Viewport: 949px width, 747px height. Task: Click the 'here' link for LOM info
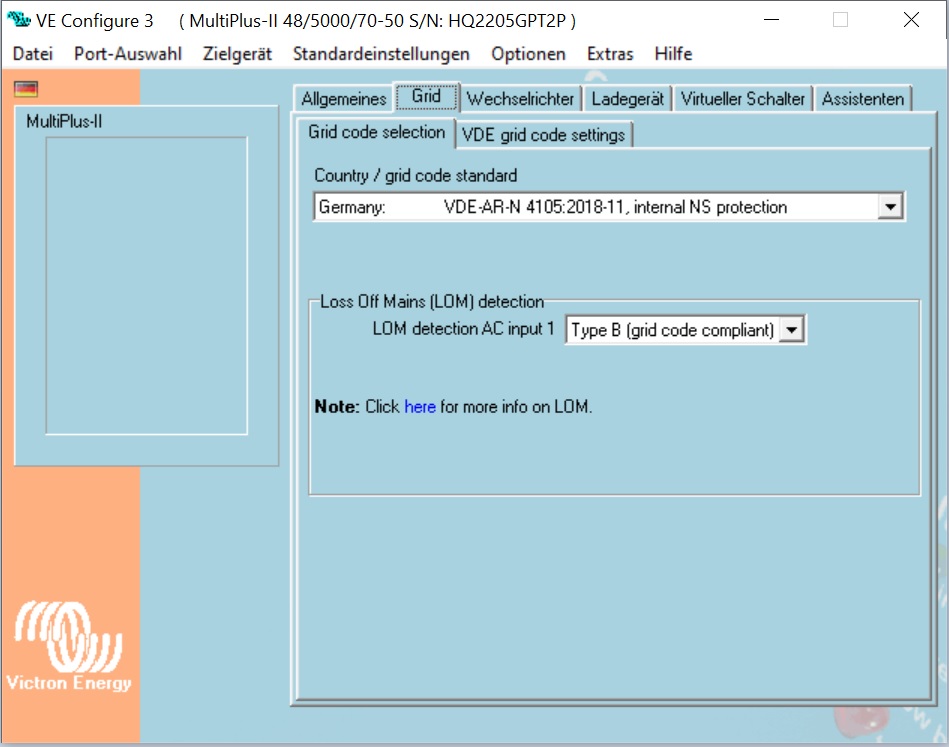click(x=420, y=406)
